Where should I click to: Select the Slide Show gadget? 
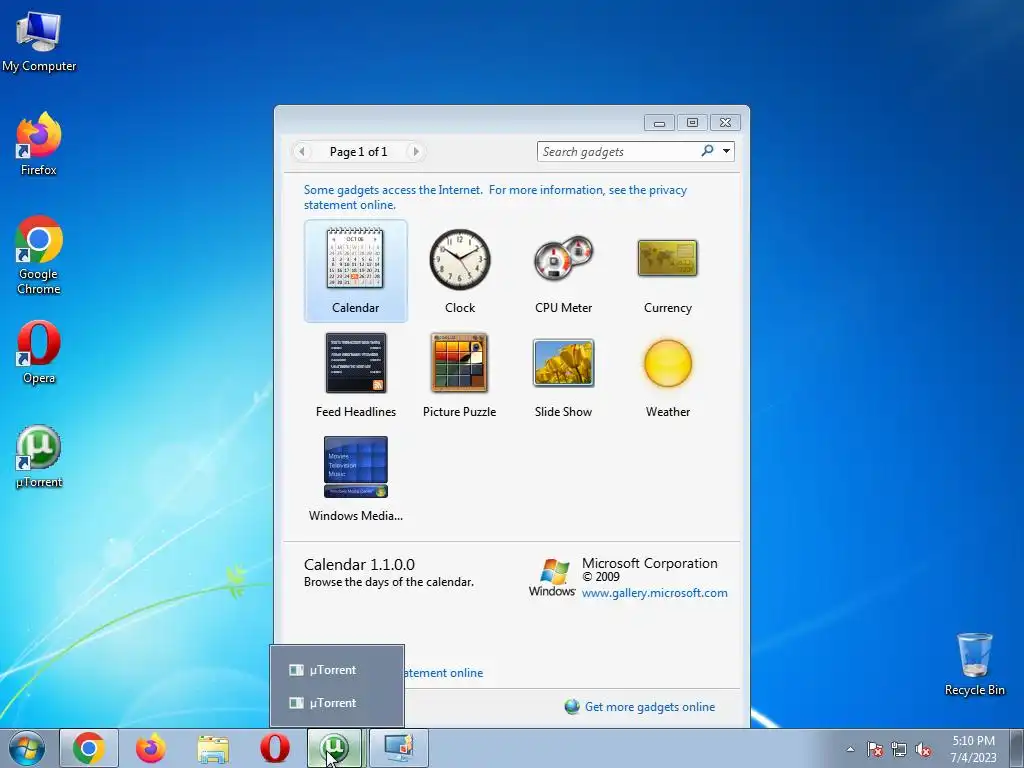coord(564,375)
